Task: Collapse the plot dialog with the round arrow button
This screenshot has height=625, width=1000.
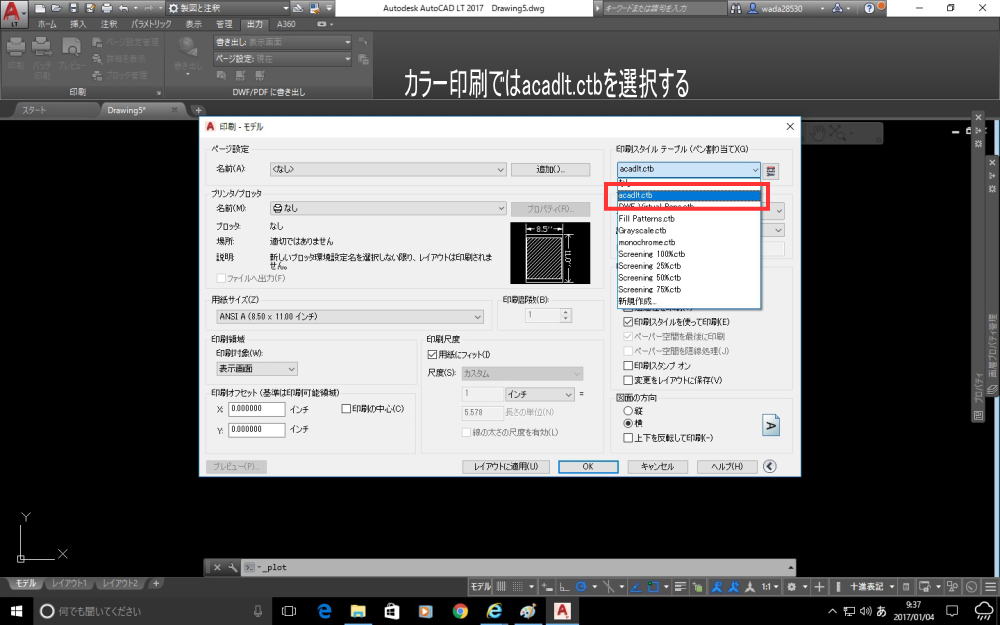Action: [x=770, y=466]
